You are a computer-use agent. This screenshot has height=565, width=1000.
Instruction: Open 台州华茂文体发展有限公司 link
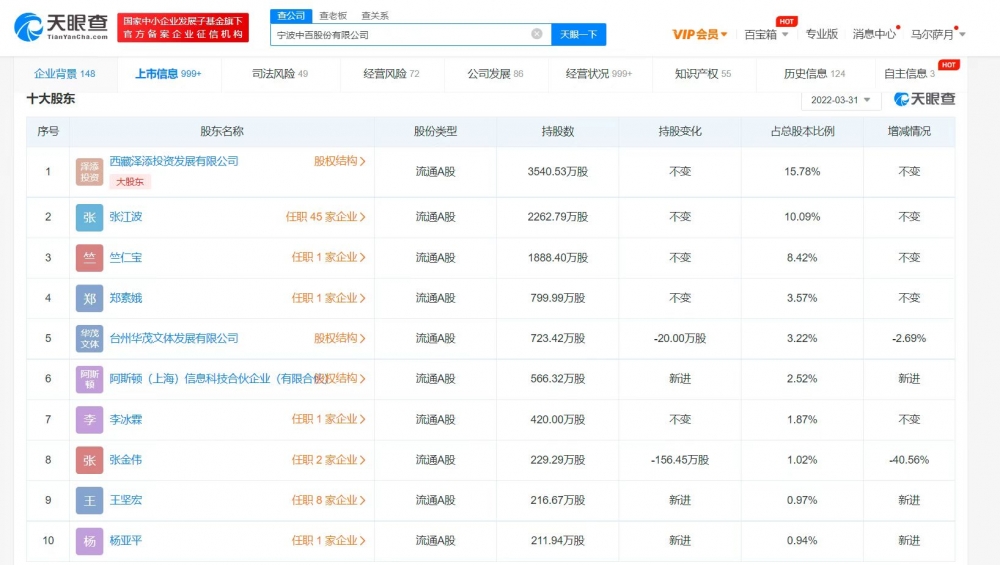[x=174, y=338]
